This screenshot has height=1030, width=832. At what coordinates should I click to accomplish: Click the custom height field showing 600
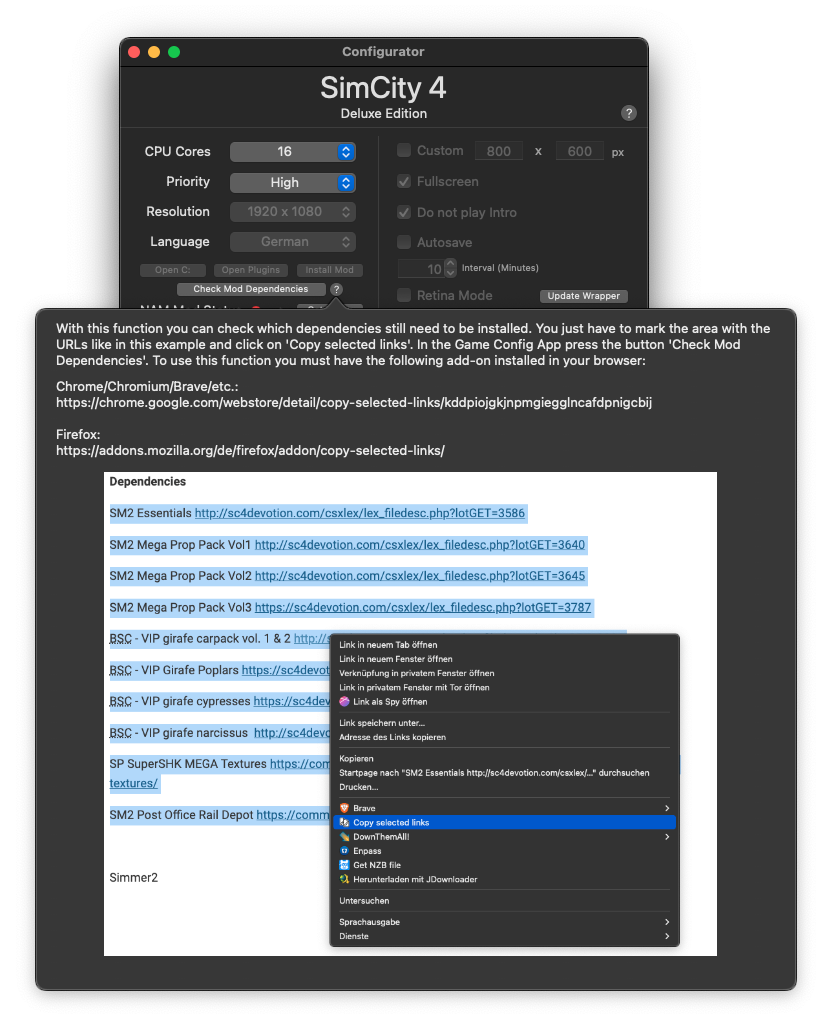[580, 151]
